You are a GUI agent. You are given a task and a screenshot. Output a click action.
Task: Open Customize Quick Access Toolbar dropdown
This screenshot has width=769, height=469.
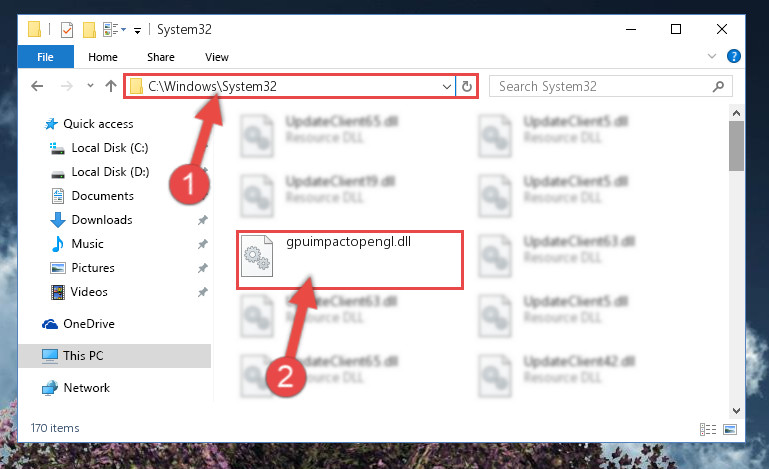click(x=137, y=30)
